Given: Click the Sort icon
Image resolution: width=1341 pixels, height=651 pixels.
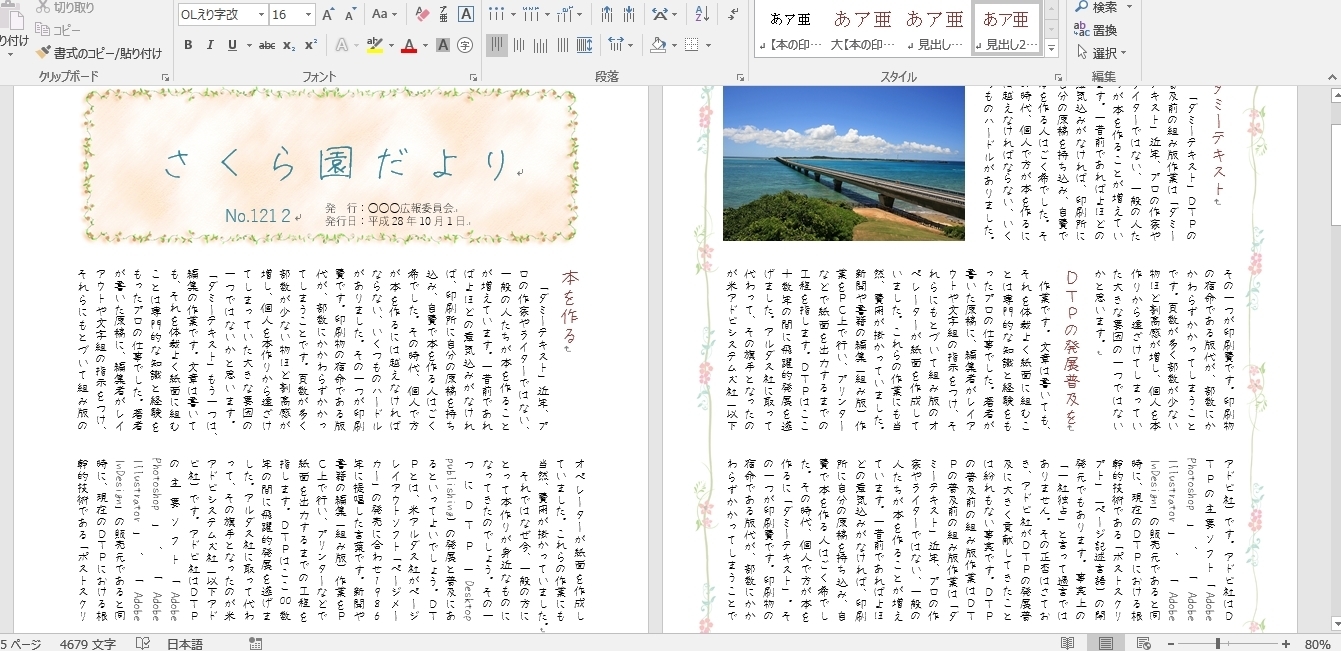Looking at the screenshot, I should coord(702,15).
